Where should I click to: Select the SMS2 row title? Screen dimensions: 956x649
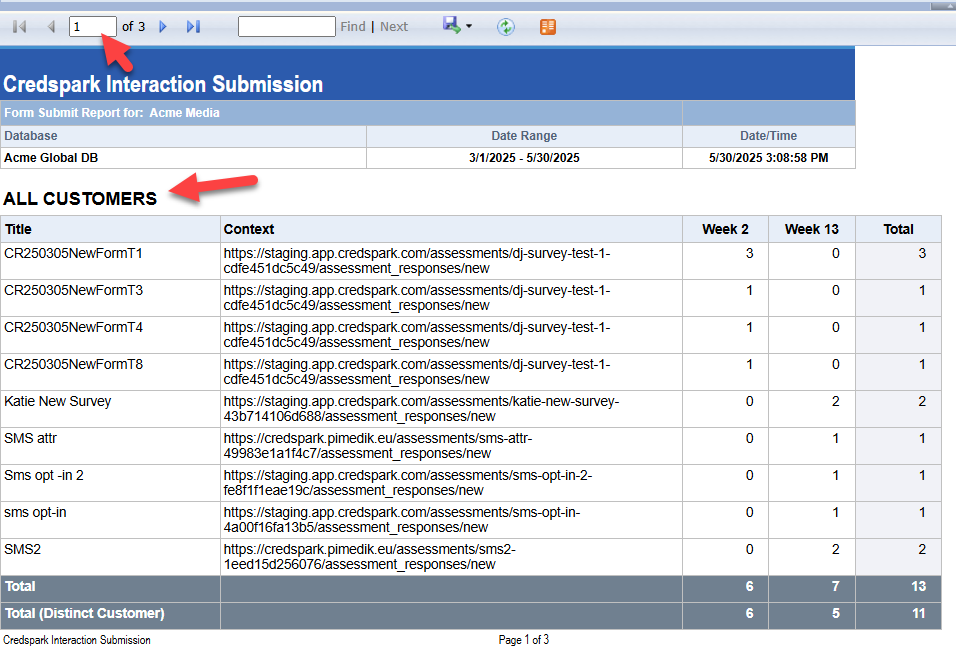[22, 550]
